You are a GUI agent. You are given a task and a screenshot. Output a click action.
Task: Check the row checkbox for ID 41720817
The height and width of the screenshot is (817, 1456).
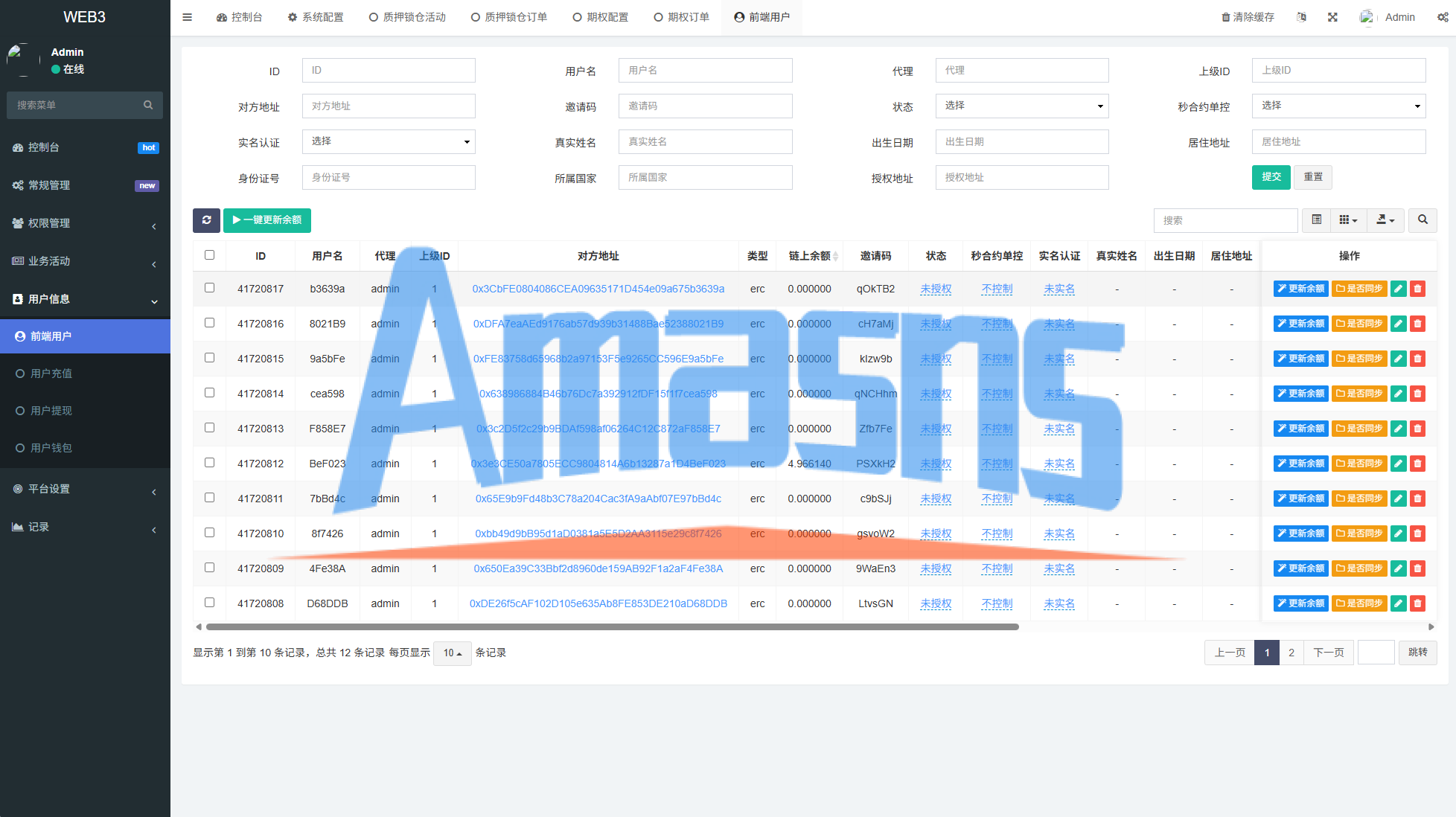209,288
